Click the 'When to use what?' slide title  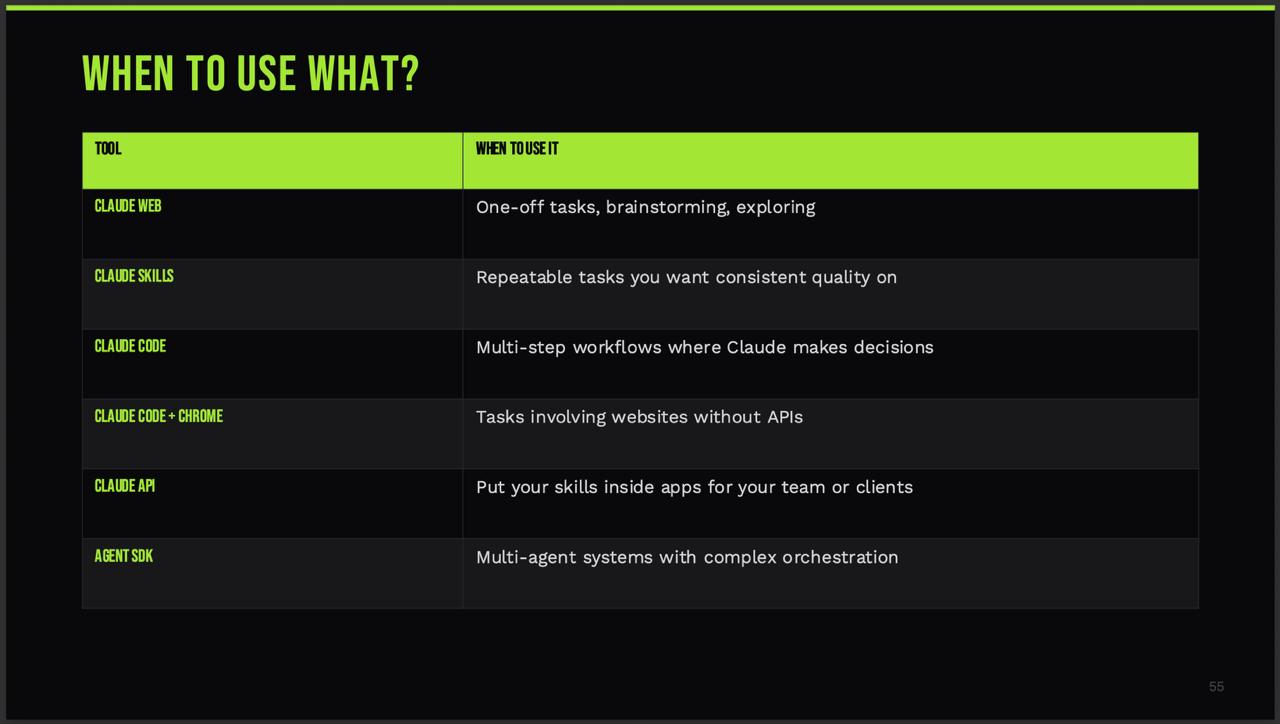(250, 74)
